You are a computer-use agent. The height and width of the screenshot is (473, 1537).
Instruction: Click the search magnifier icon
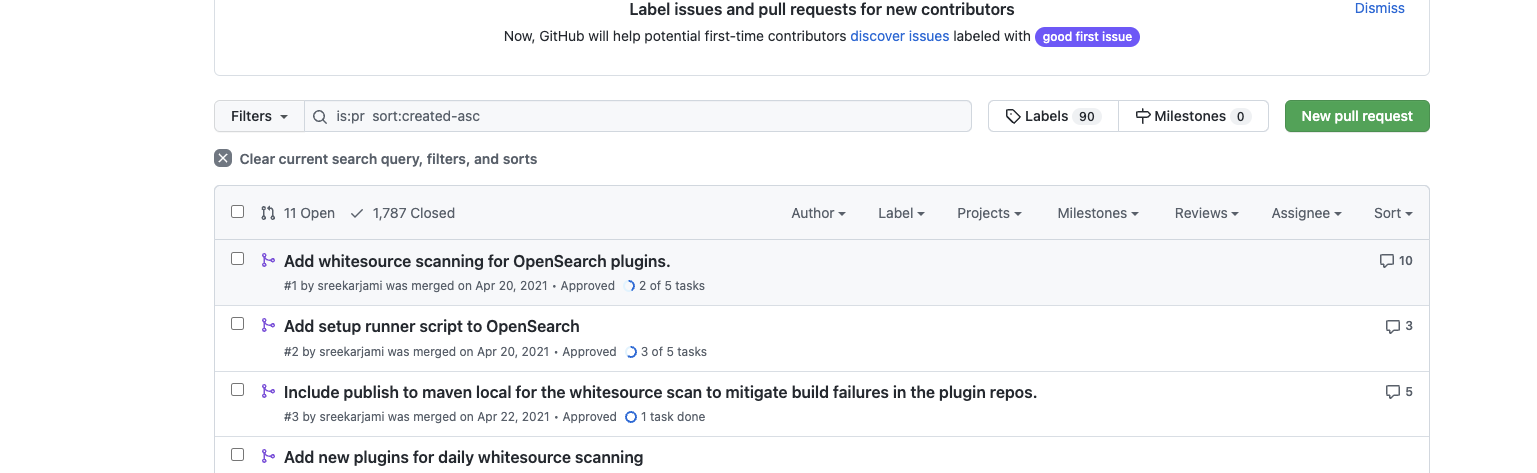tap(320, 117)
